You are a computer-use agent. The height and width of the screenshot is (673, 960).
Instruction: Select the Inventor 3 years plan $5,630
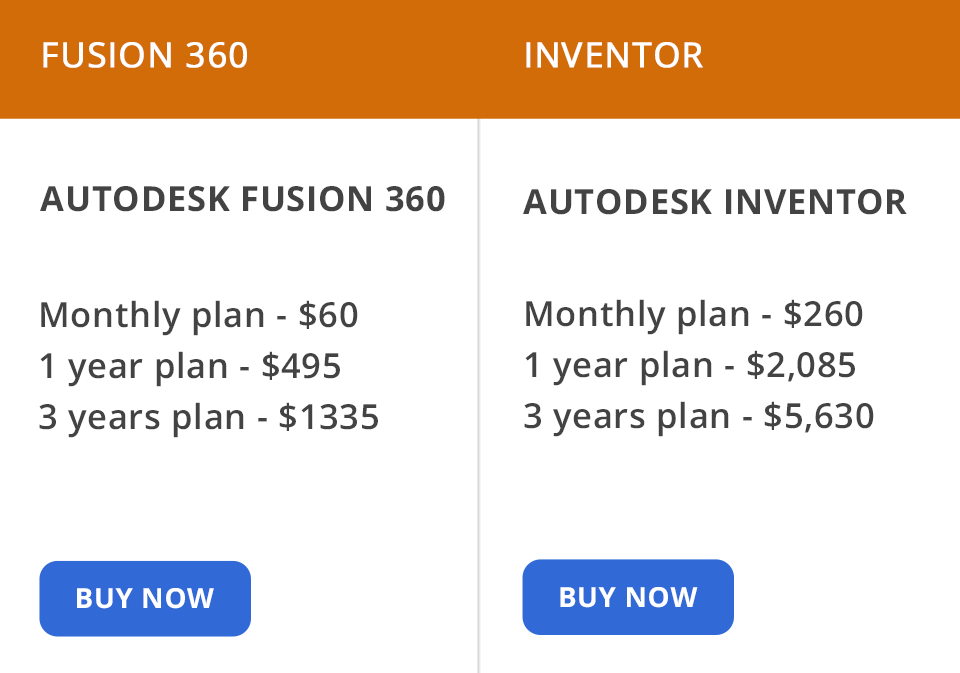(x=698, y=415)
